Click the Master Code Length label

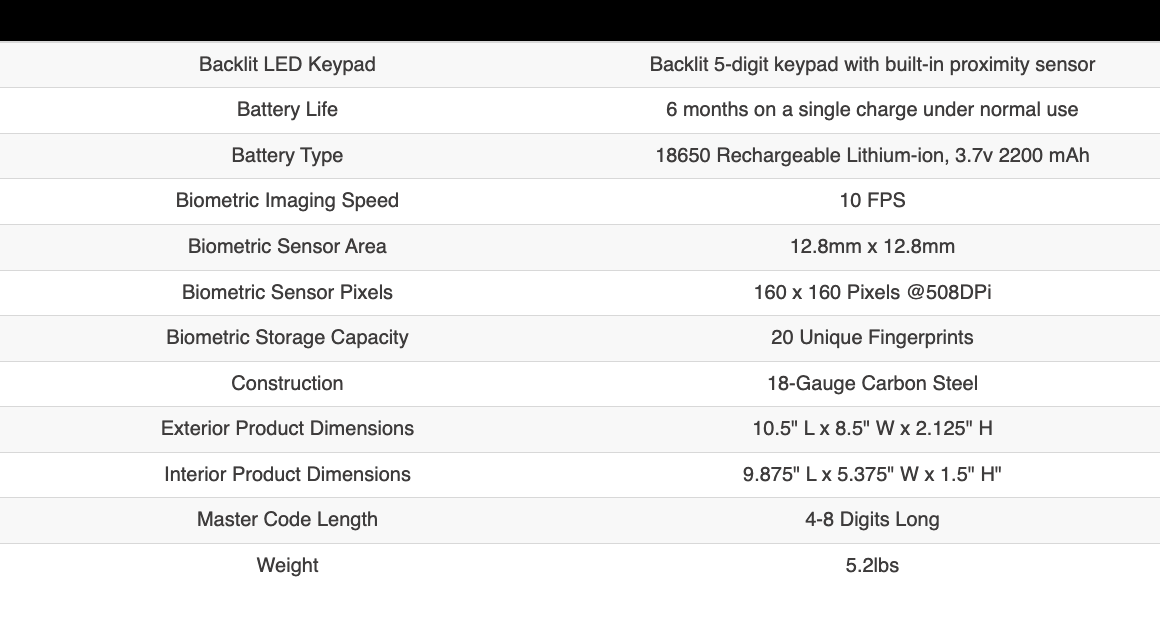point(287,519)
